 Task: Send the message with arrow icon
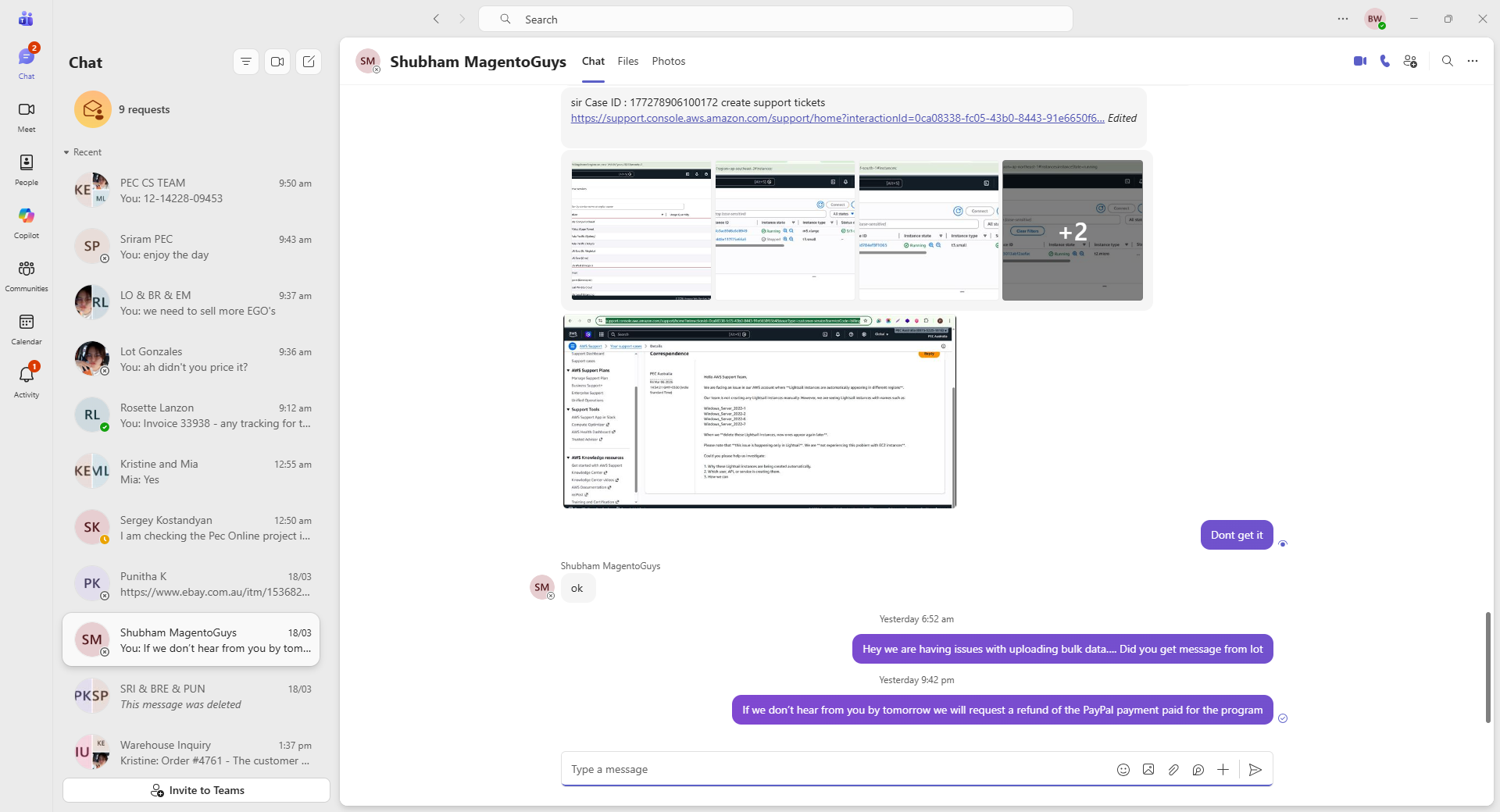[x=1255, y=770]
